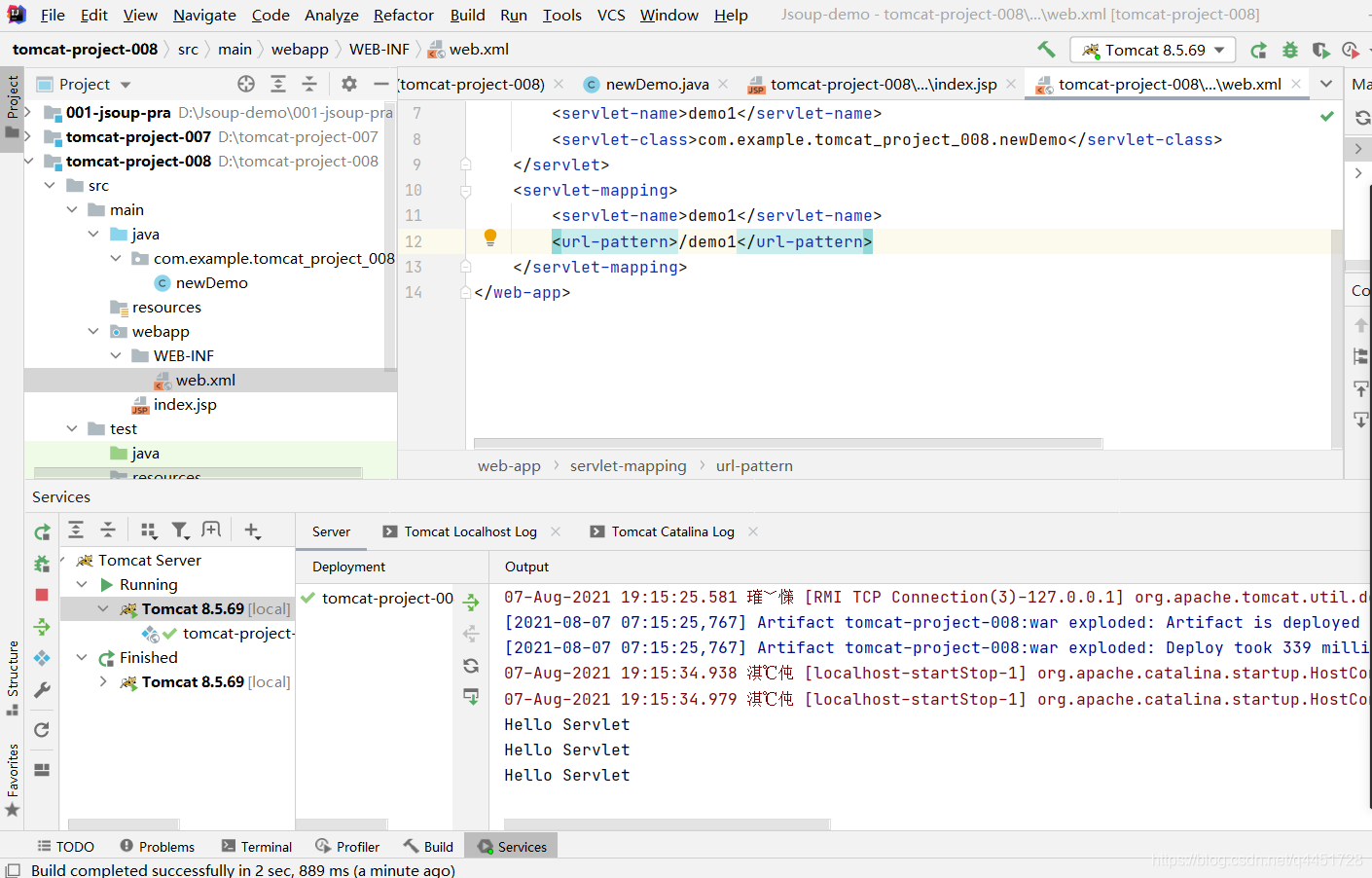Select the Server tab in Services
Screen dimensions: 1372x878
[331, 531]
